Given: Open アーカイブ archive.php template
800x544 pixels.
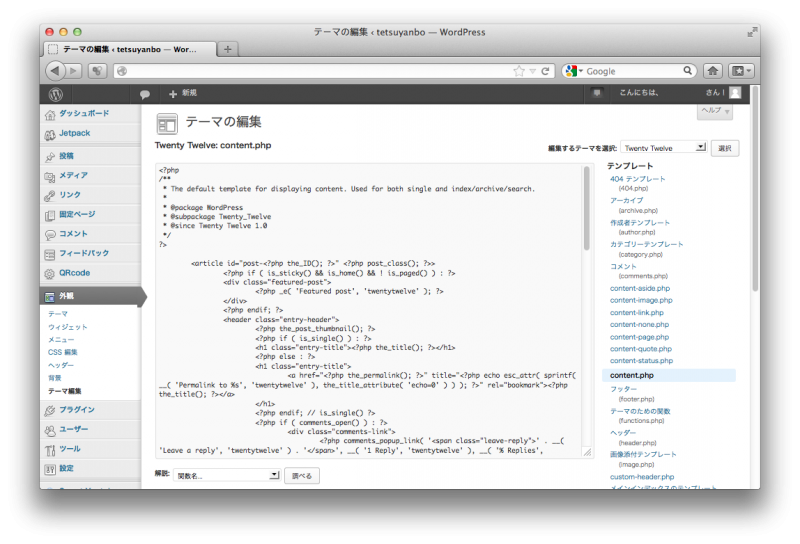Looking at the screenshot, I should click(627, 201).
